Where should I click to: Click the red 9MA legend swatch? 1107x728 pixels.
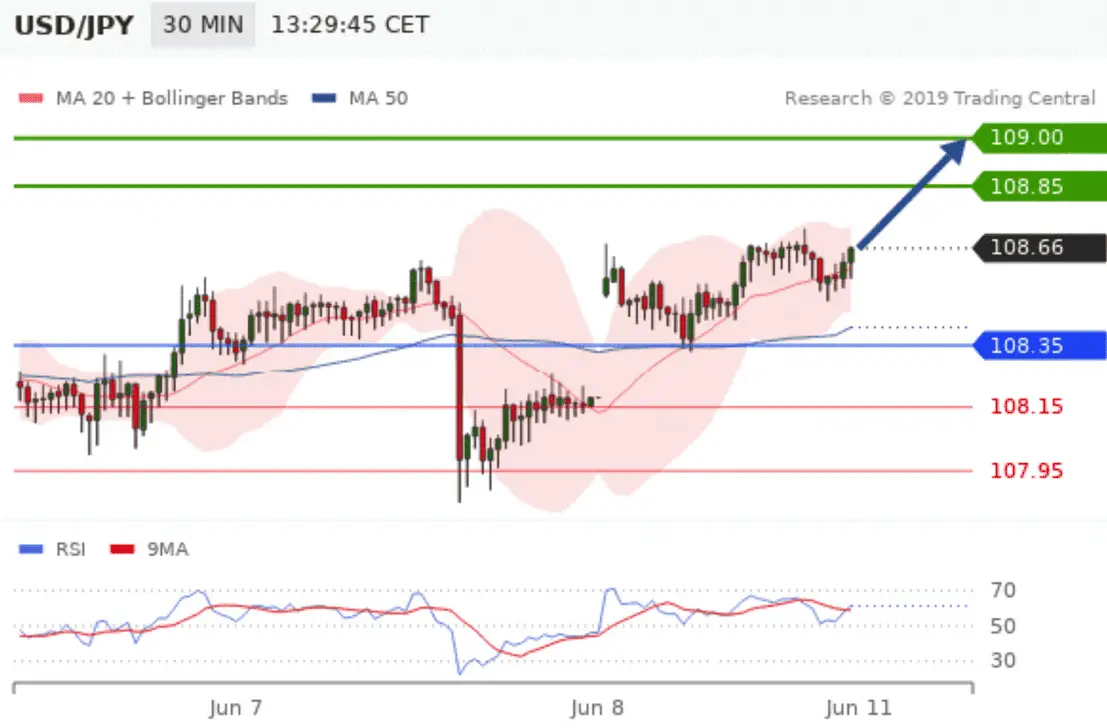tap(122, 549)
